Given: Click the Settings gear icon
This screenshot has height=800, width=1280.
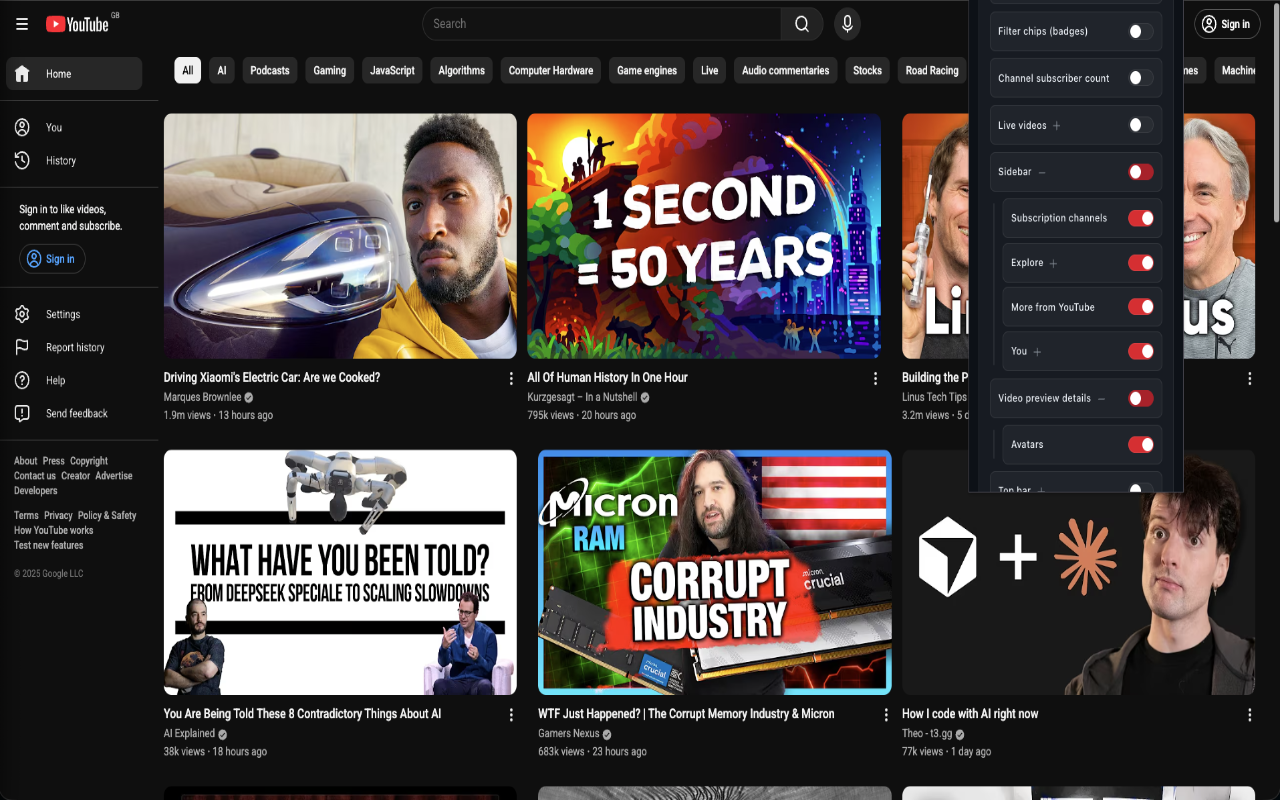Looking at the screenshot, I should click(22, 314).
